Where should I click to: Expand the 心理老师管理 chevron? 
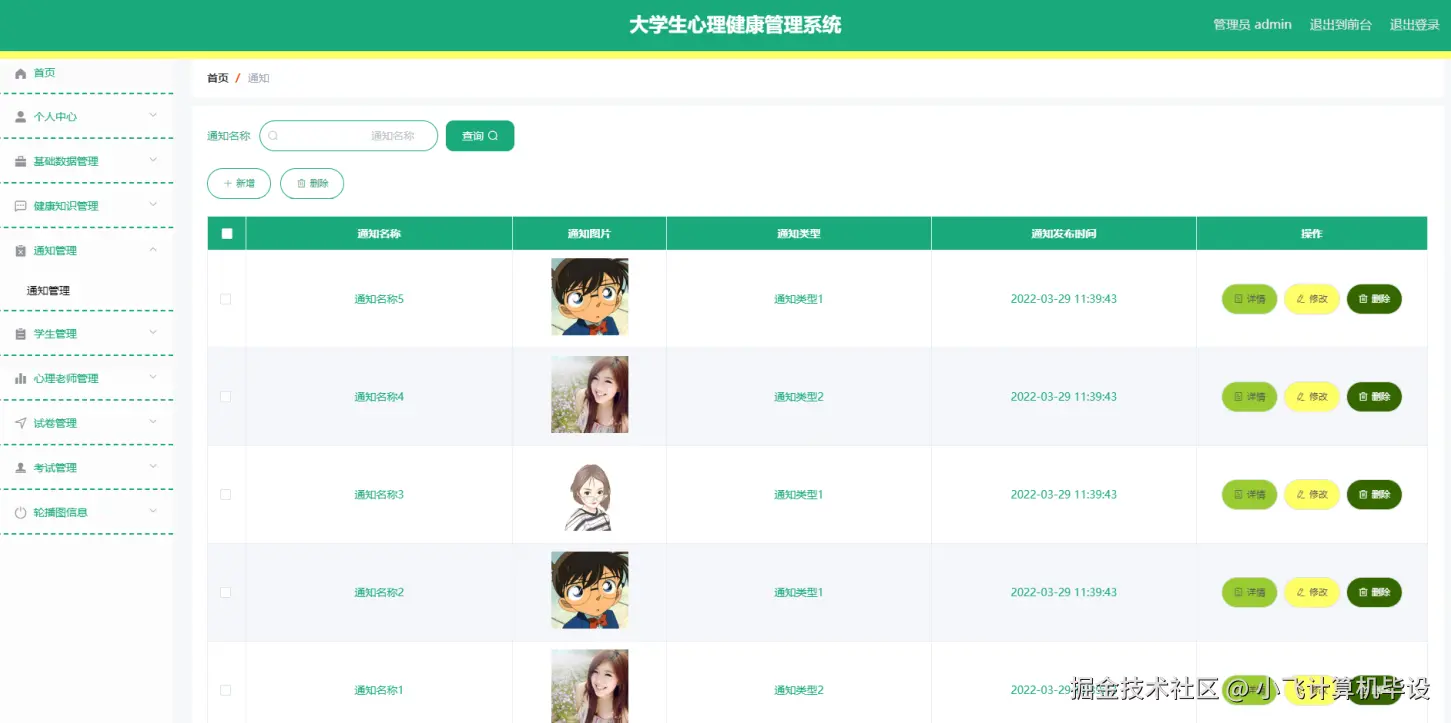(153, 377)
